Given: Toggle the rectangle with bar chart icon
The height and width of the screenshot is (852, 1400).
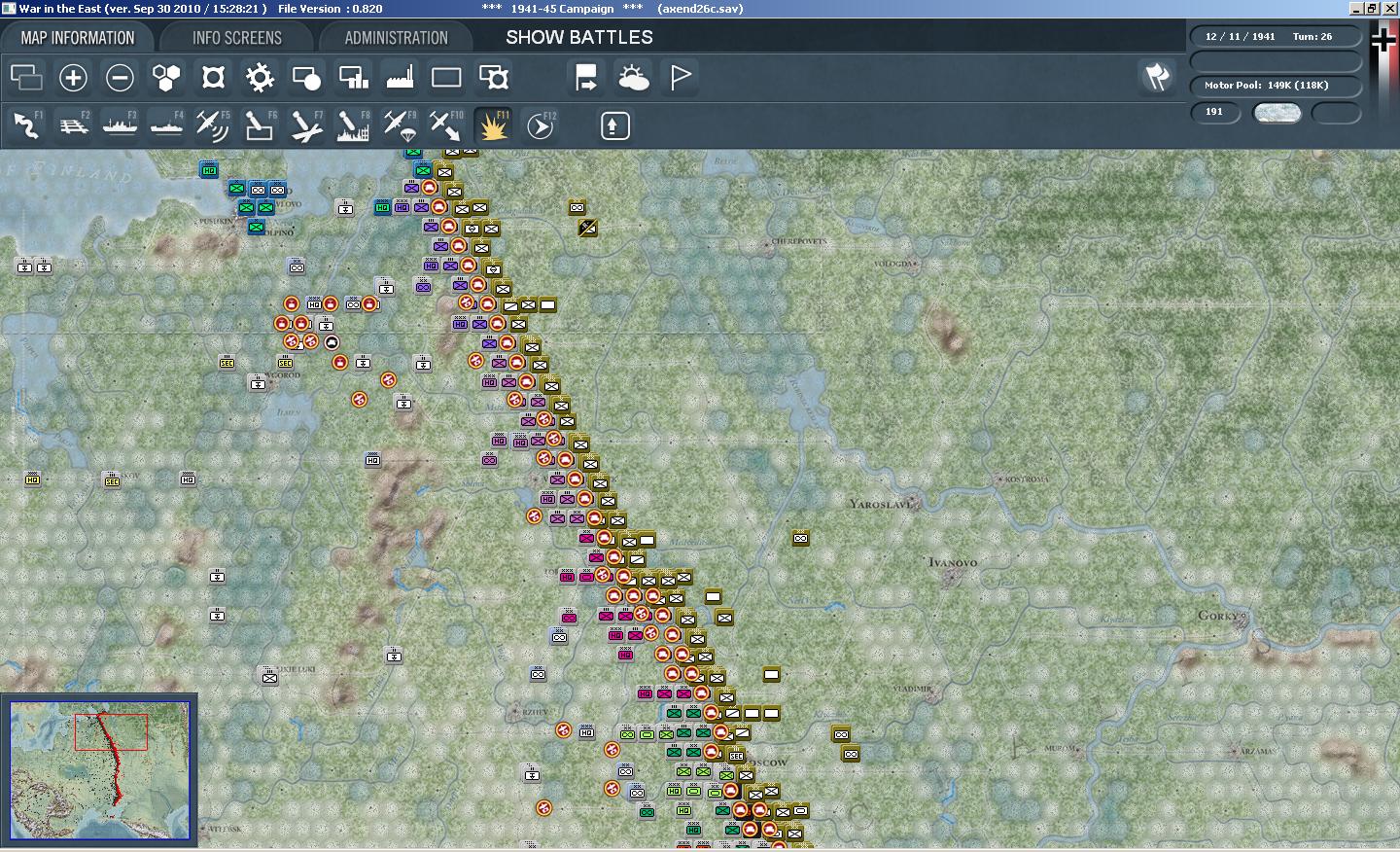Looking at the screenshot, I should [353, 78].
